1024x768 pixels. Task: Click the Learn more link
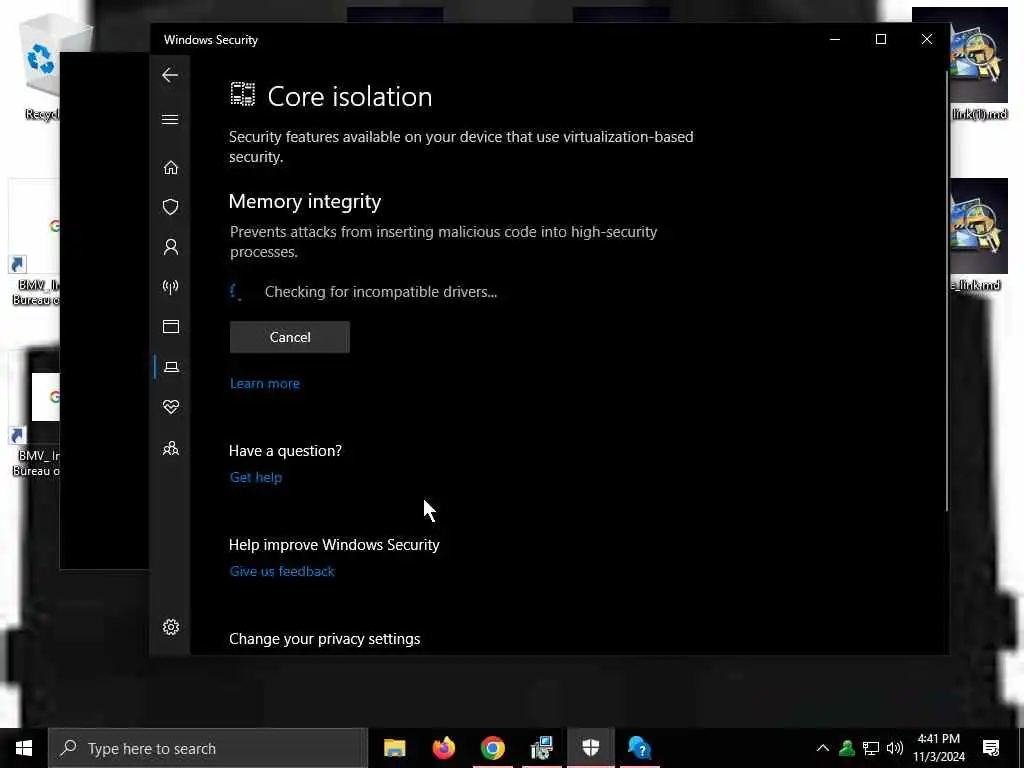coord(264,383)
